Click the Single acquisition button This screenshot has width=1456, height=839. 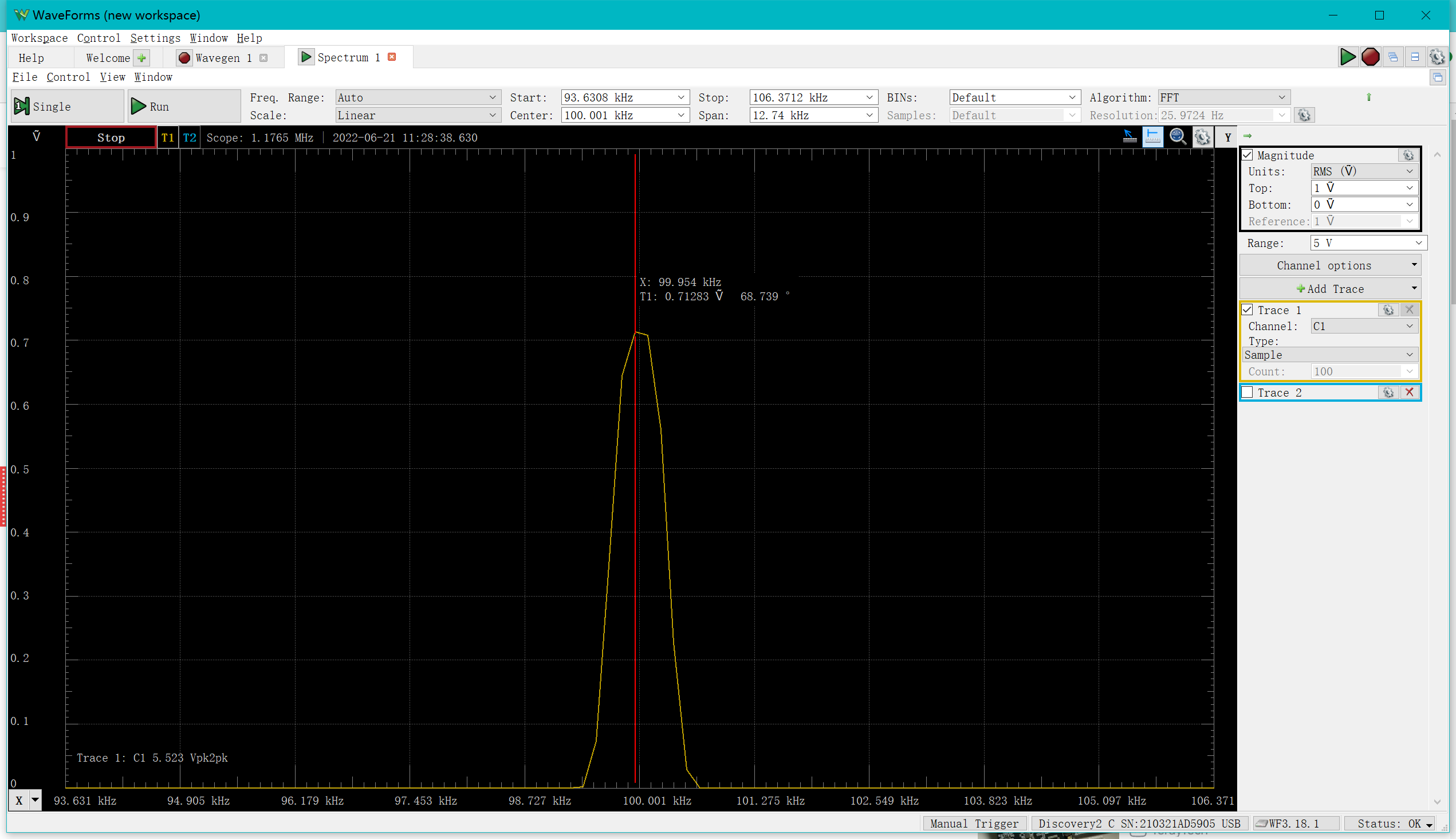(x=67, y=106)
